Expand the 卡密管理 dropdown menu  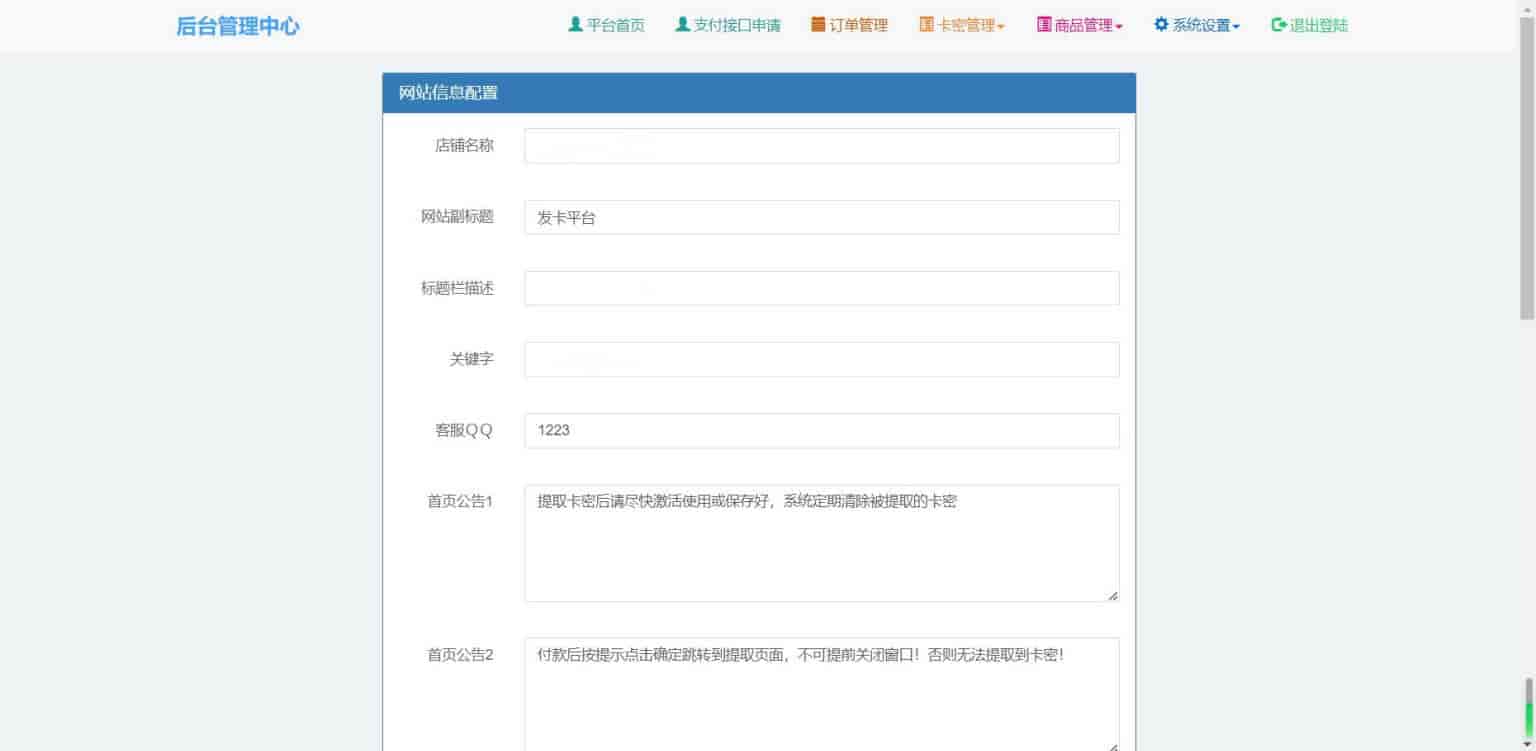point(962,26)
